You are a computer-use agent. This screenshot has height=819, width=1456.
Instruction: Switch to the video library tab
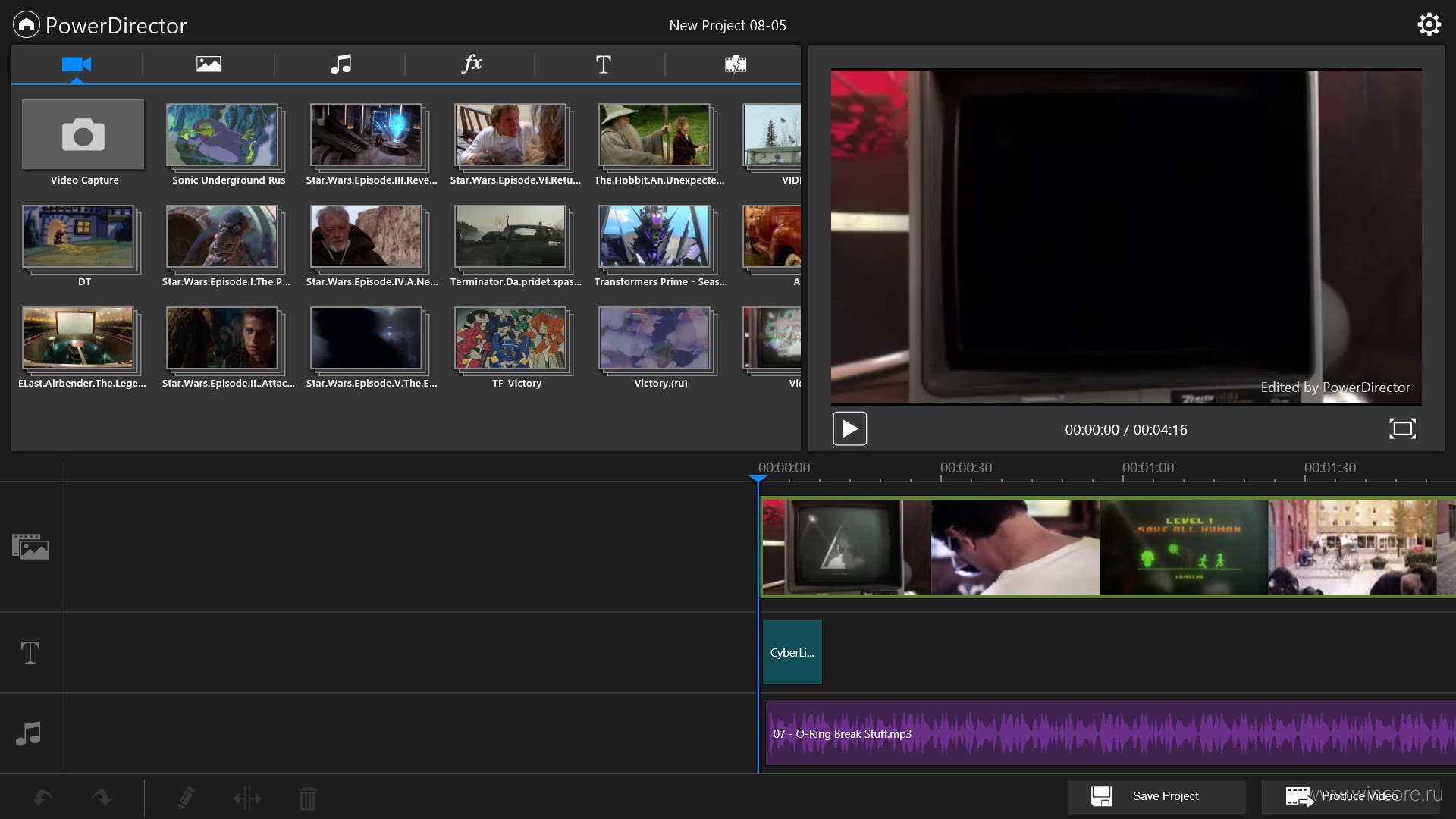point(77,64)
